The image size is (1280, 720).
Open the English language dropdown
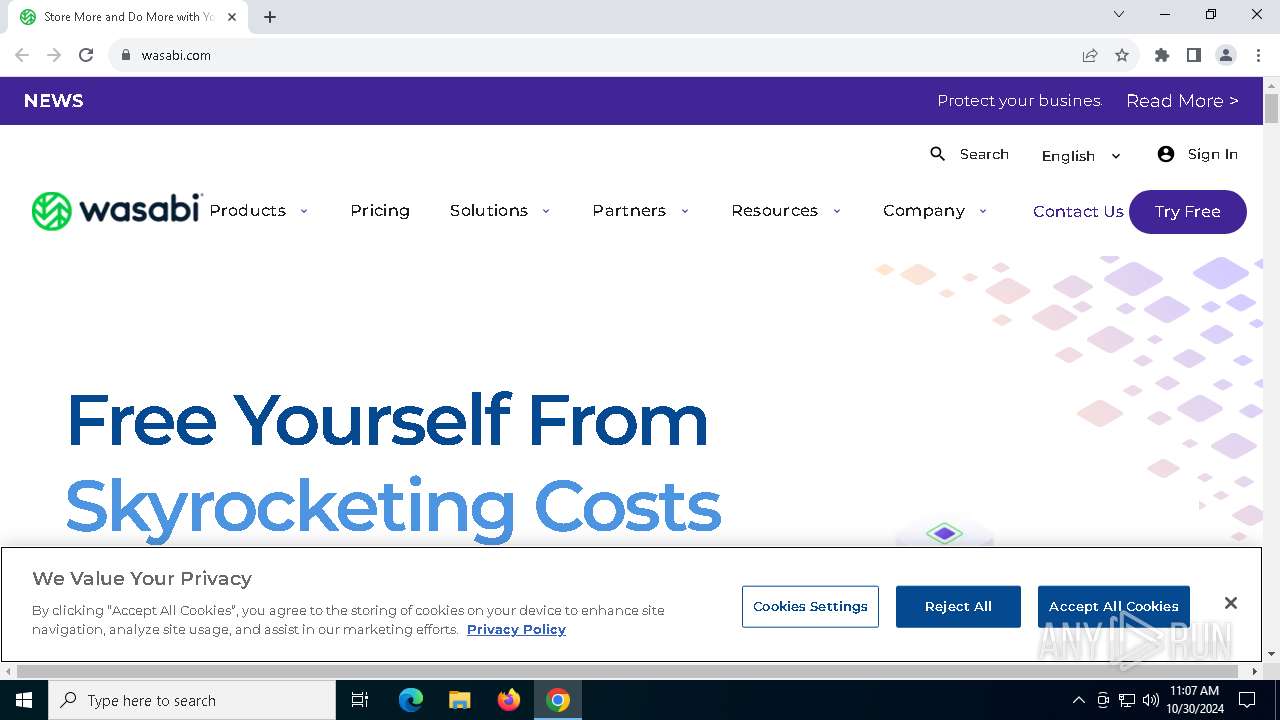[1081, 156]
